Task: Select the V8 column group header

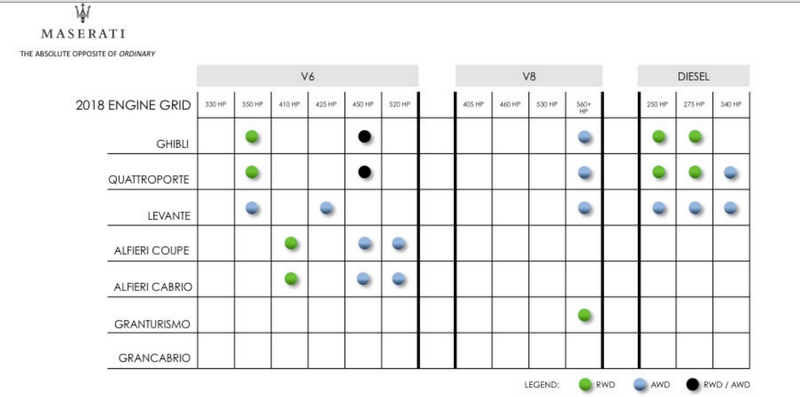Action: coord(529,76)
